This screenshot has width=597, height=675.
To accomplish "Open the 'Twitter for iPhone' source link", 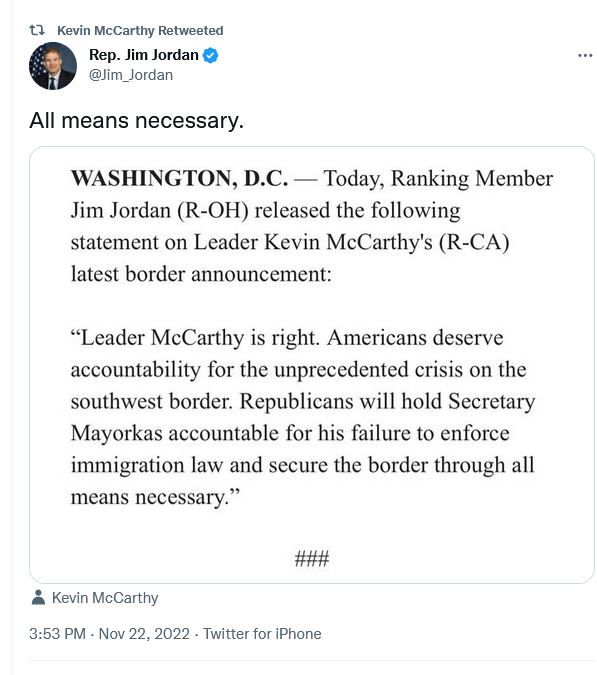I will [262, 634].
